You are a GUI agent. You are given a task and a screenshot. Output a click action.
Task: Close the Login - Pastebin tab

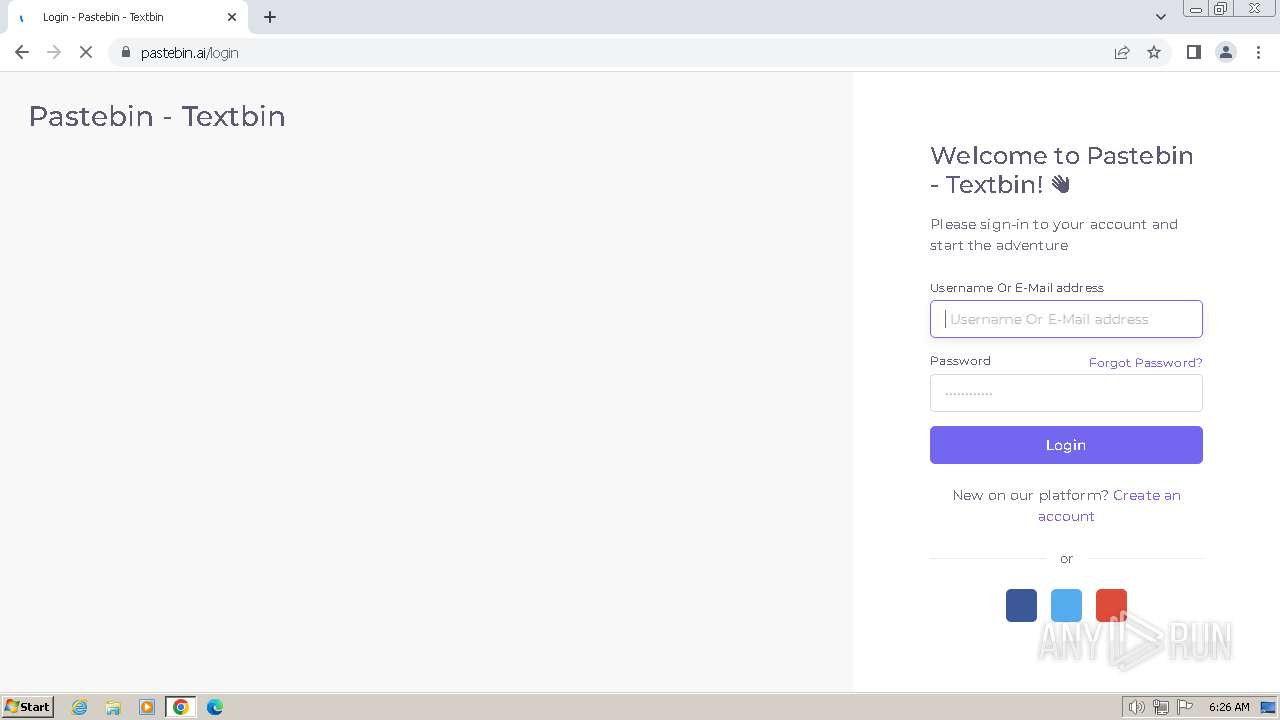(x=232, y=17)
